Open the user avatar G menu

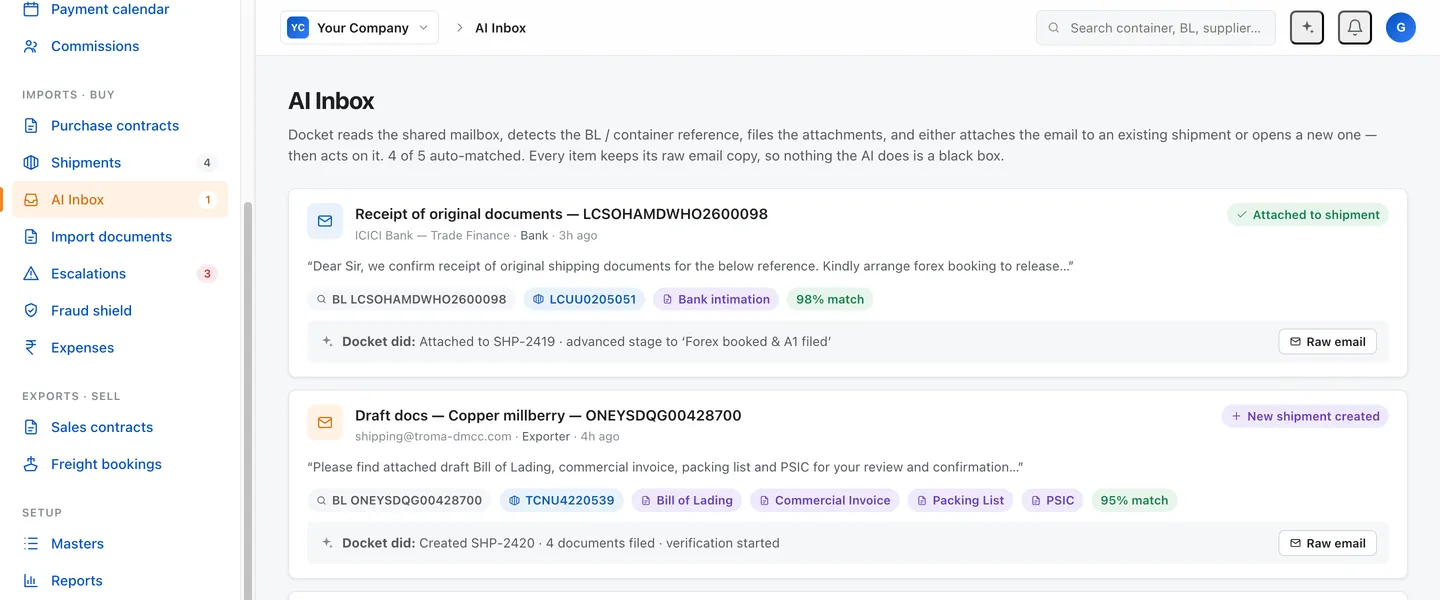pos(1401,28)
